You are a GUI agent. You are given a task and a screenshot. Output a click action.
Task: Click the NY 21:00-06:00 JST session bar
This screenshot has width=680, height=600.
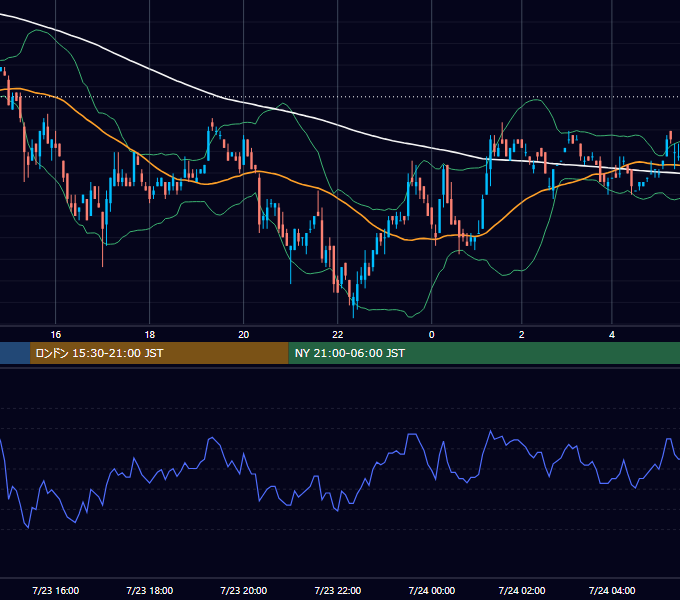(484, 353)
